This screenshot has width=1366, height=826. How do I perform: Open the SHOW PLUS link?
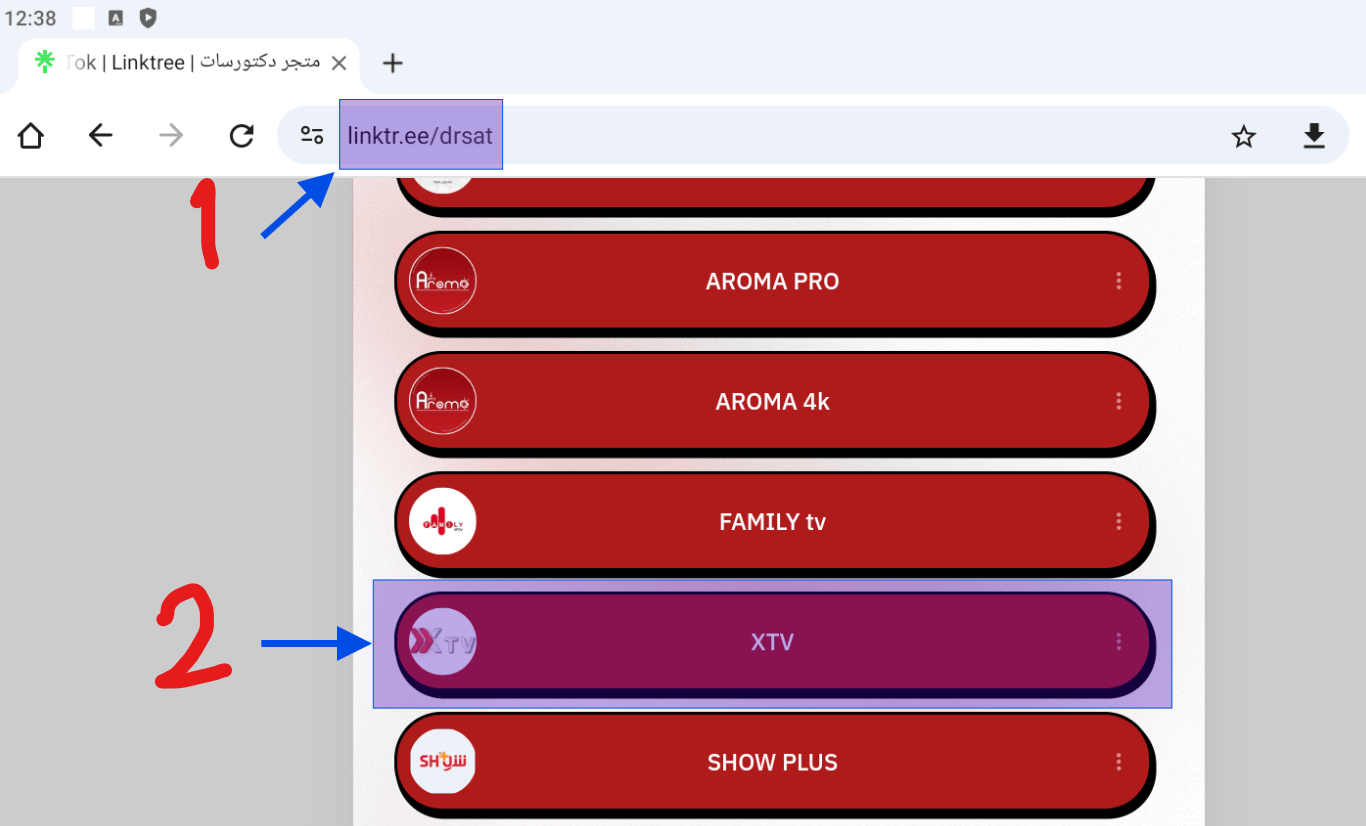772,762
